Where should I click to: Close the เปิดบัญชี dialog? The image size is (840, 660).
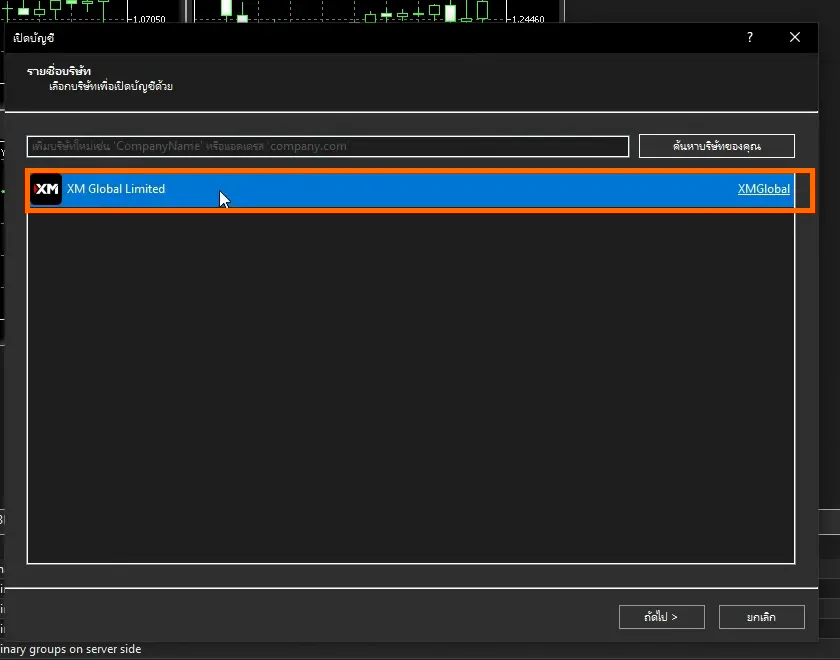[795, 38]
